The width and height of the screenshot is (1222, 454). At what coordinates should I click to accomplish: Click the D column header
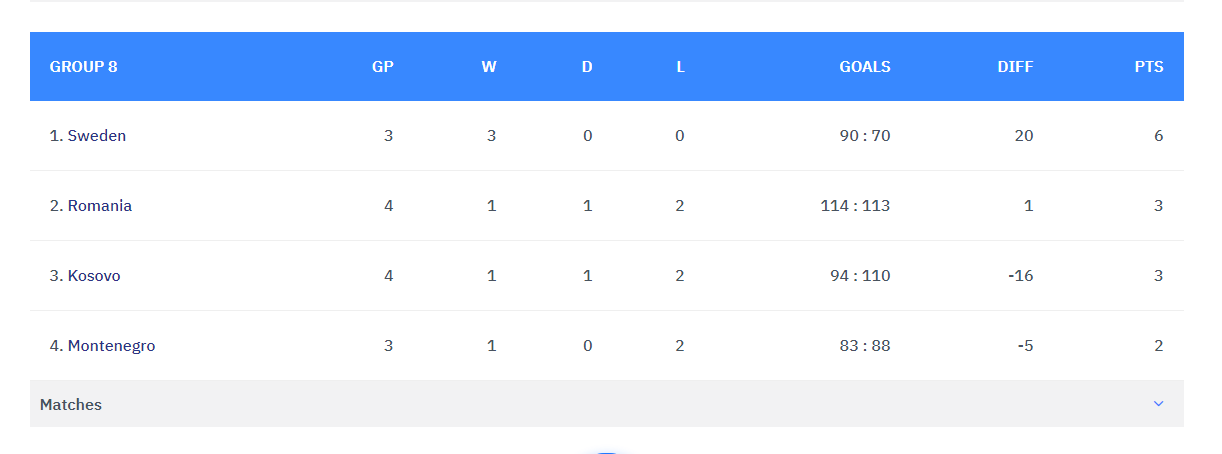pos(587,67)
